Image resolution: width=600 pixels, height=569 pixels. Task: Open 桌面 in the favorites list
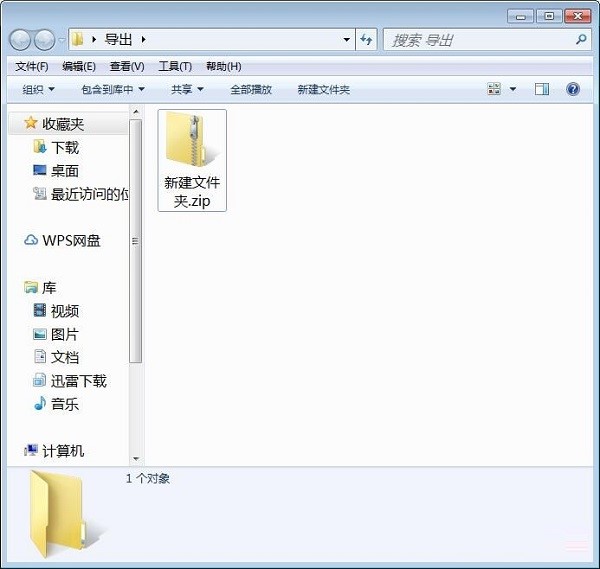point(65,171)
